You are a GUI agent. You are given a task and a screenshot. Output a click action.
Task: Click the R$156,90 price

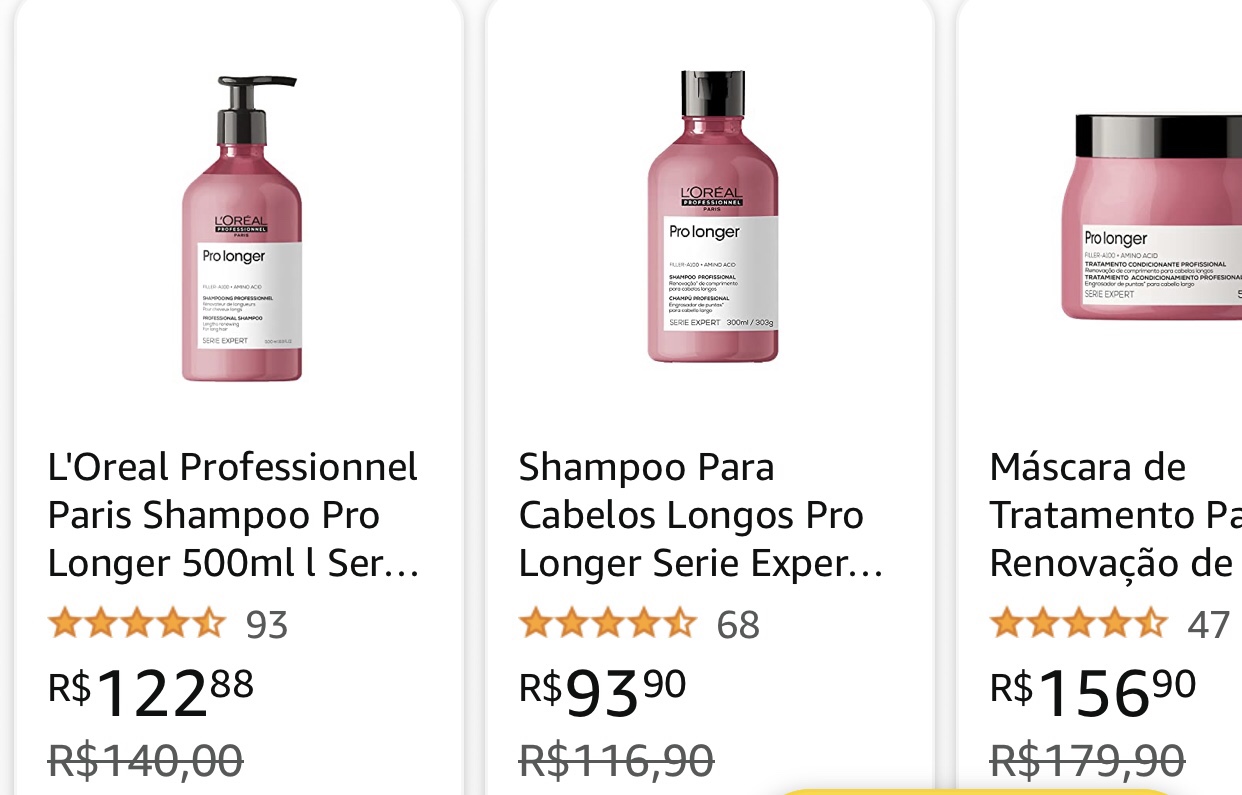[x=1093, y=691]
